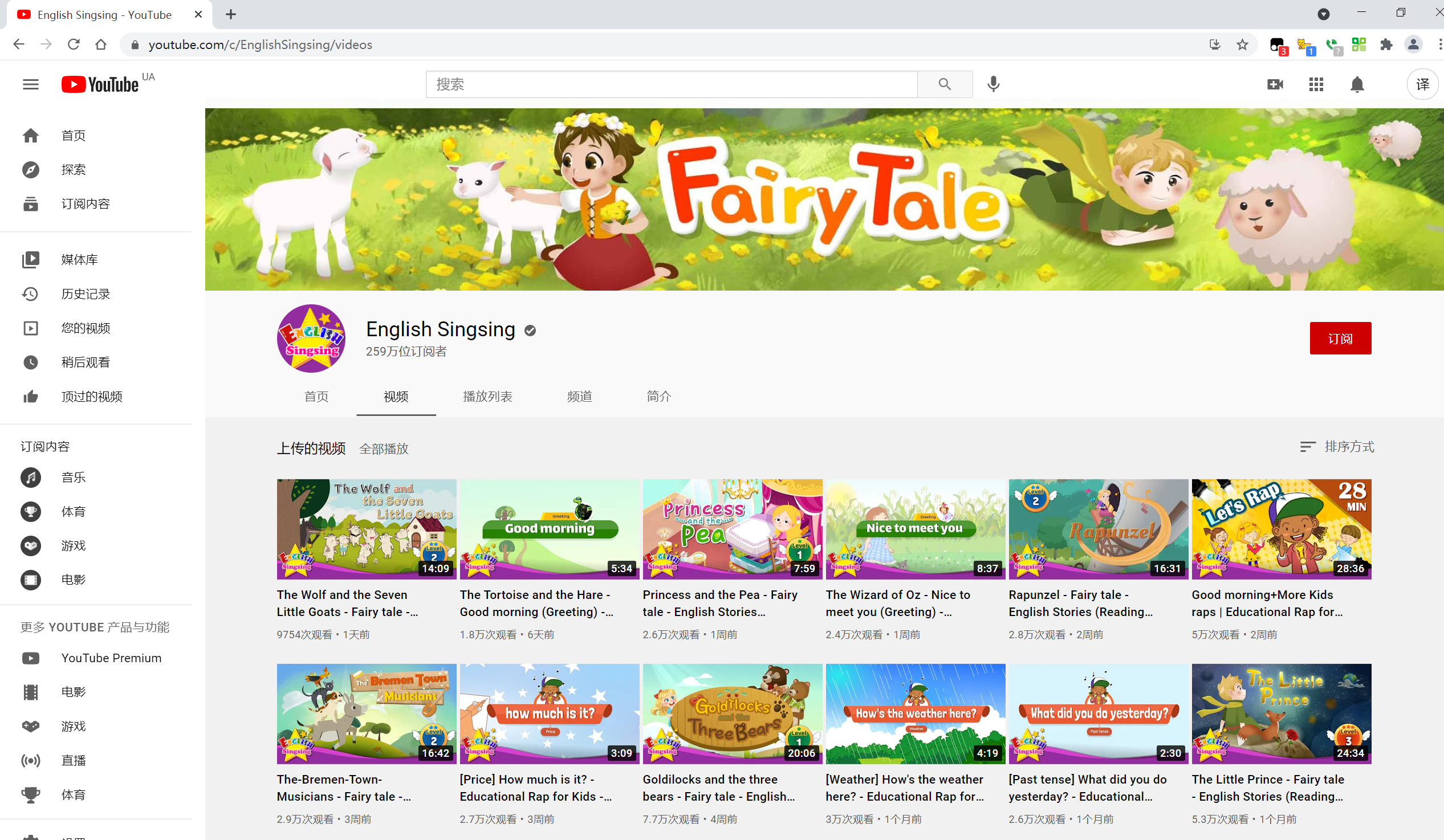Switch to the channel Home tab
The width and height of the screenshot is (1444, 840).
click(x=316, y=397)
